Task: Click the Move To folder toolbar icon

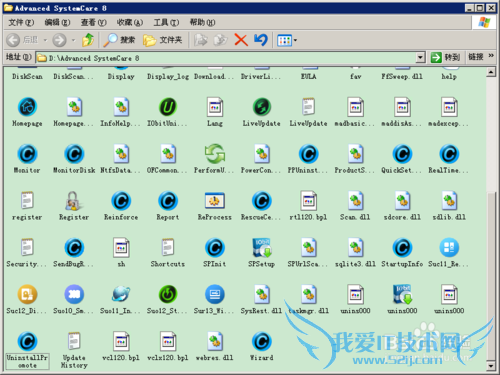Action: coord(201,40)
